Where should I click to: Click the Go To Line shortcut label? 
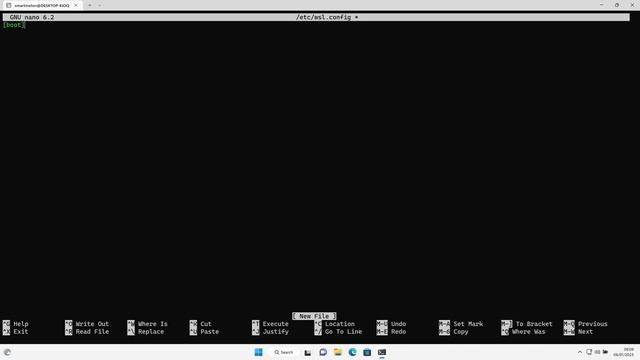click(x=344, y=331)
